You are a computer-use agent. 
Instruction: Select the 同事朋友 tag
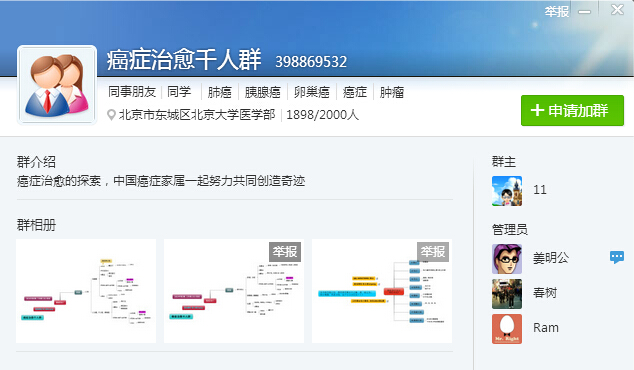click(x=132, y=92)
